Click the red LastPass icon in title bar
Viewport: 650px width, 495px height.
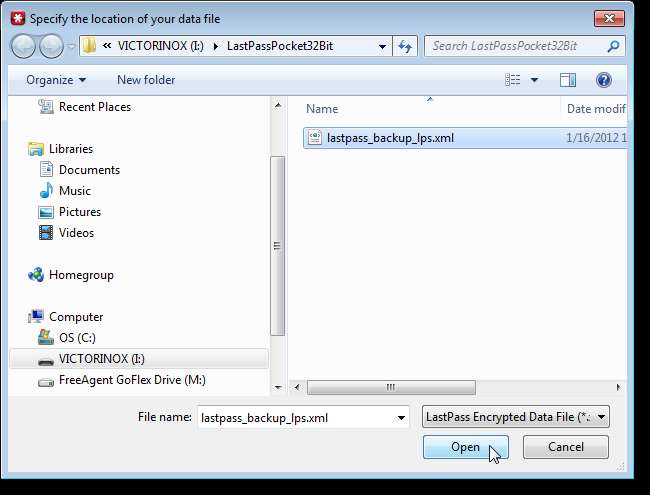click(17, 18)
